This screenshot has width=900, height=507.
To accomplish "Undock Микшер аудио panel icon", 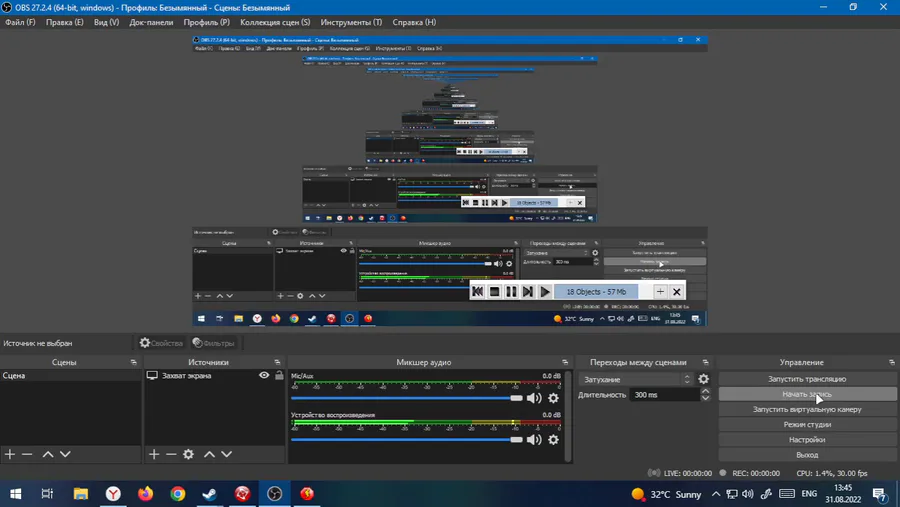I will 565,362.
